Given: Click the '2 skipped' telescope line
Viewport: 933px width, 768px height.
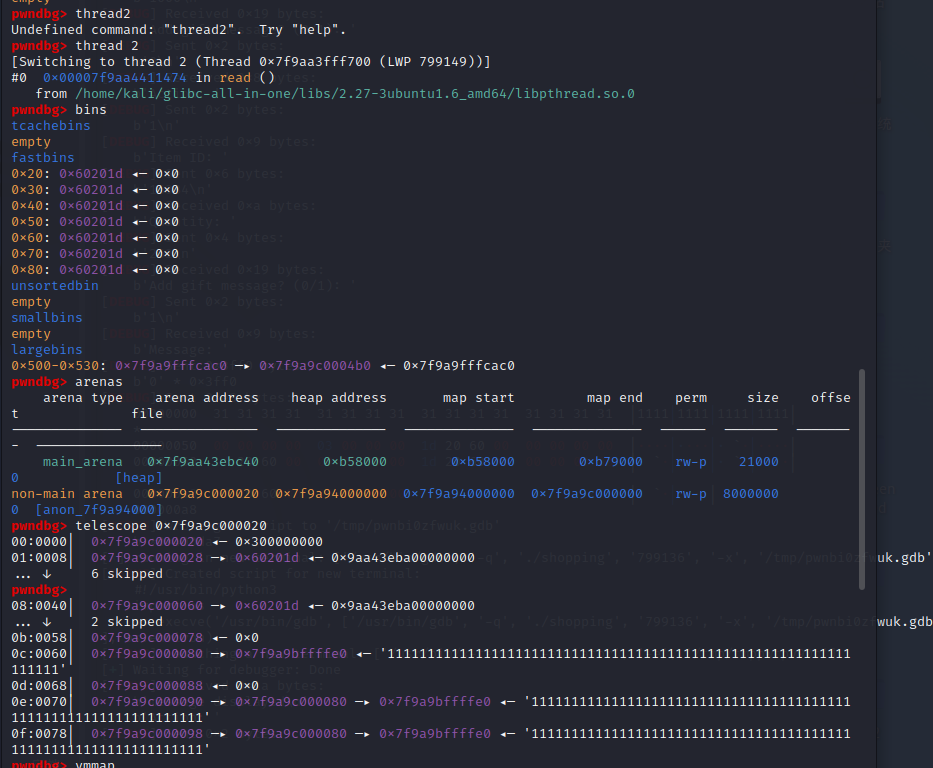Looking at the screenshot, I should pyautogui.click(x=127, y=622).
